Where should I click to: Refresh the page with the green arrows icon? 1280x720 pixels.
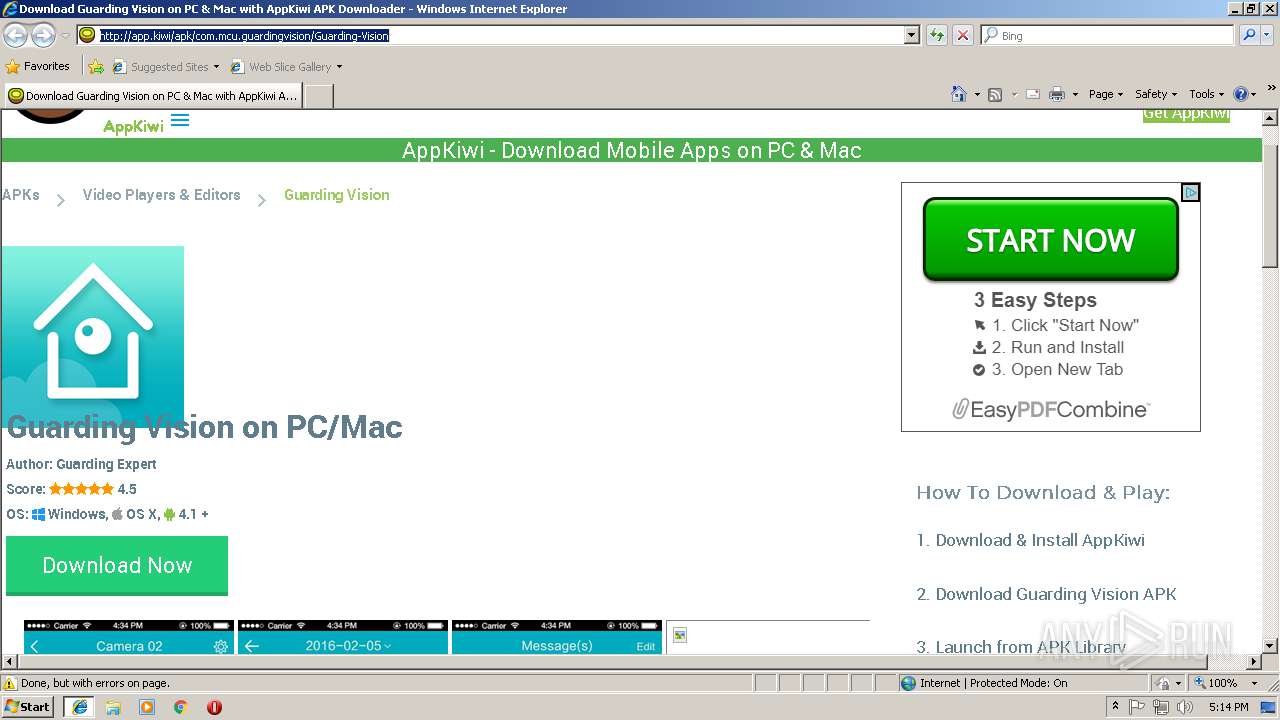[936, 35]
